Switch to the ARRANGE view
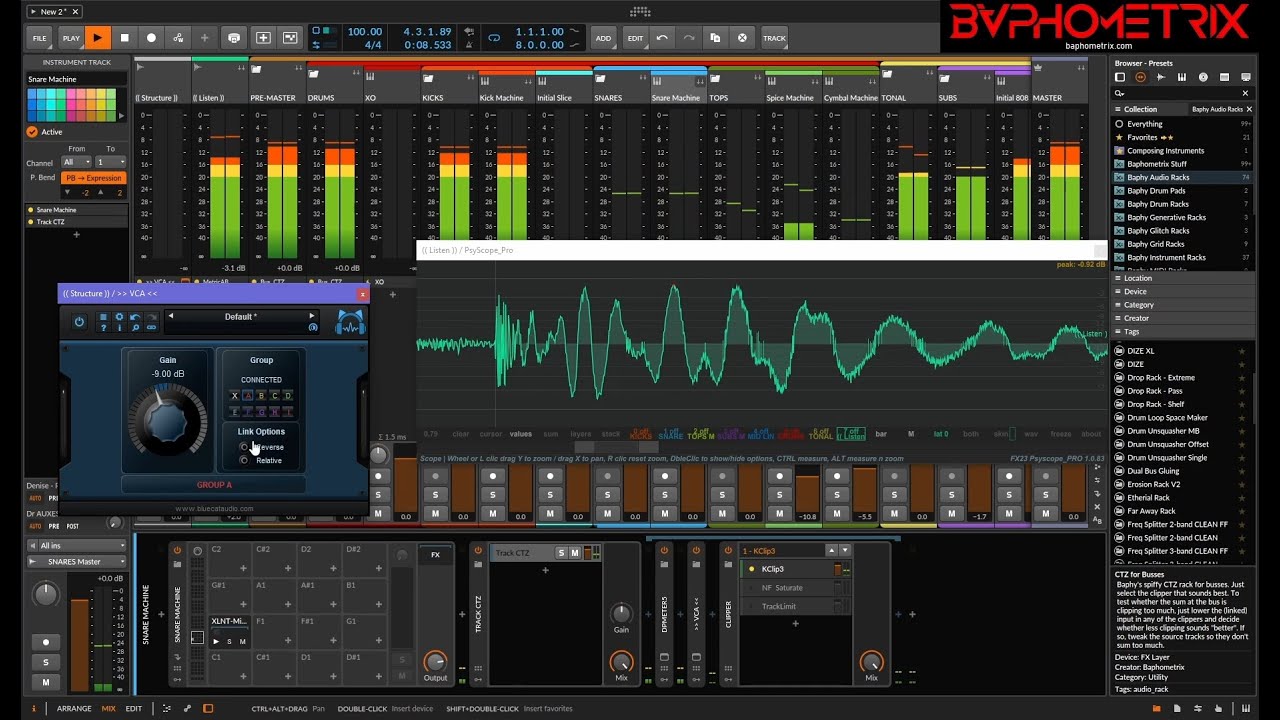The image size is (1280, 720). 74,708
